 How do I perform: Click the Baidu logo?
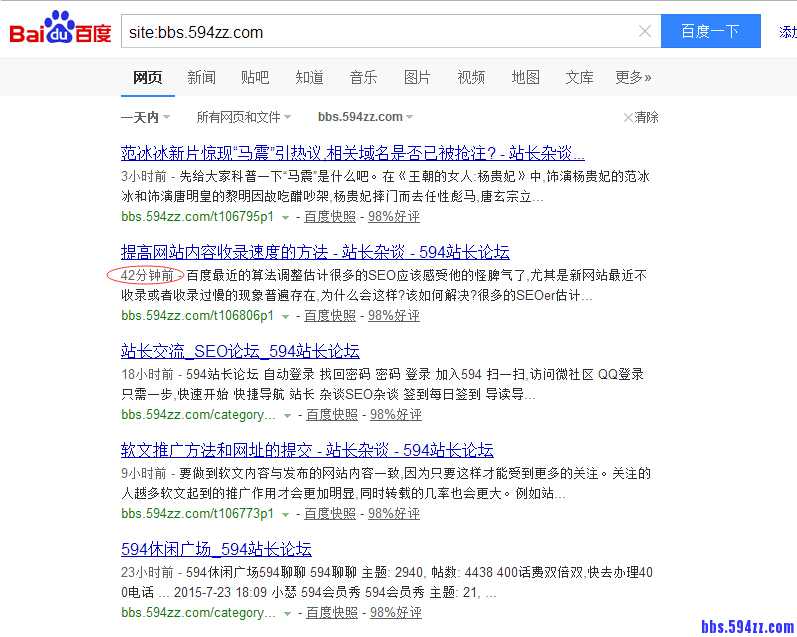pos(60,28)
